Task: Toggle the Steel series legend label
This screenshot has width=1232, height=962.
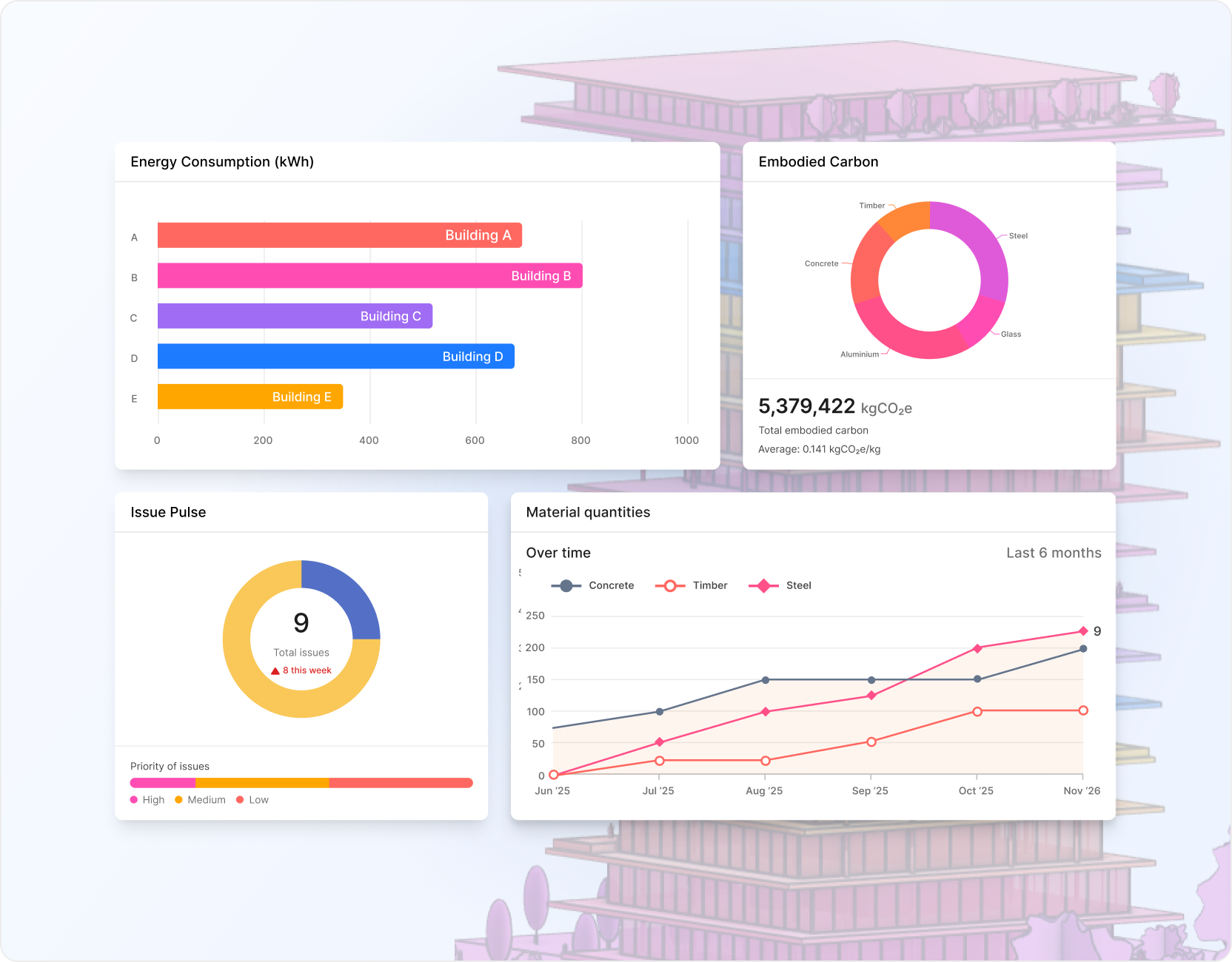Action: (x=798, y=585)
